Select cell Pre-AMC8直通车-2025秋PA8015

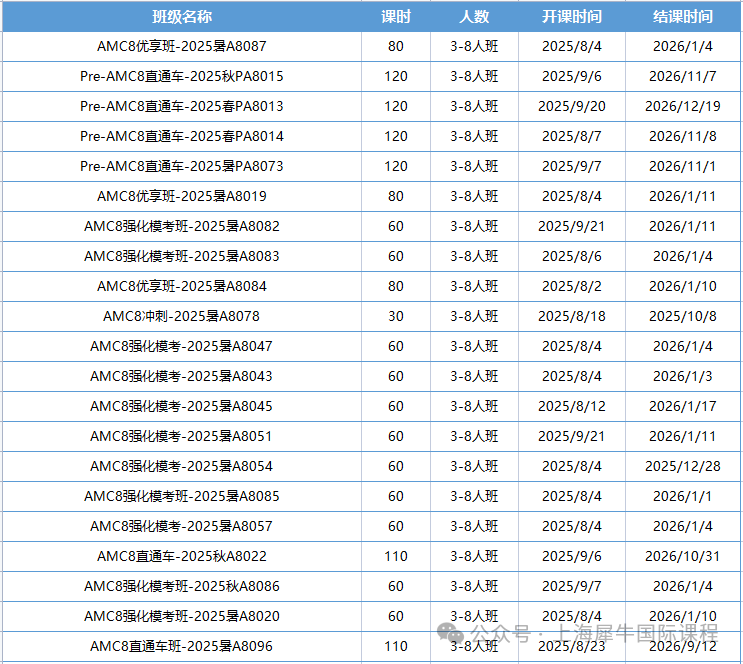182,76
